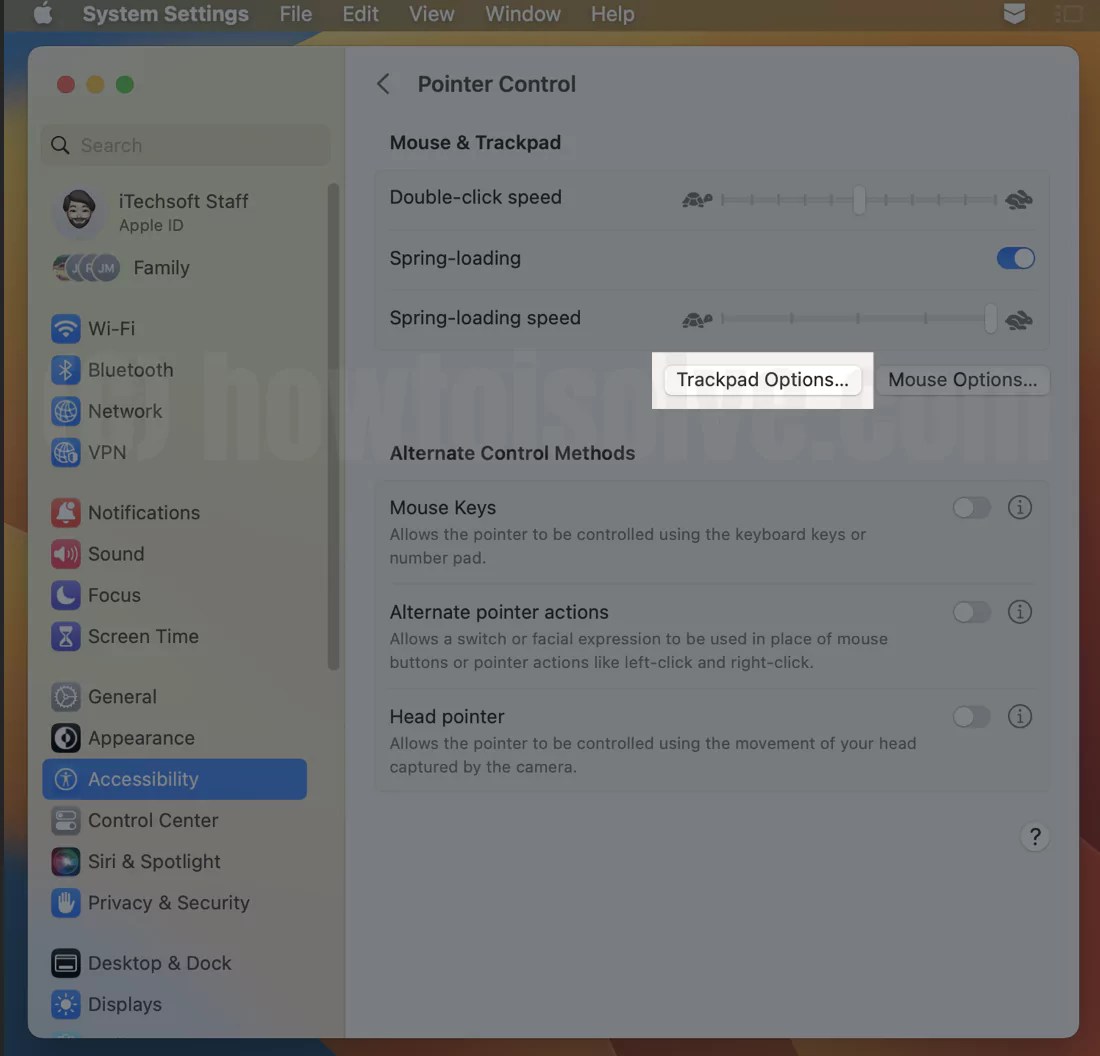This screenshot has height=1056, width=1100.
Task: Open Network settings
Action: coord(125,411)
